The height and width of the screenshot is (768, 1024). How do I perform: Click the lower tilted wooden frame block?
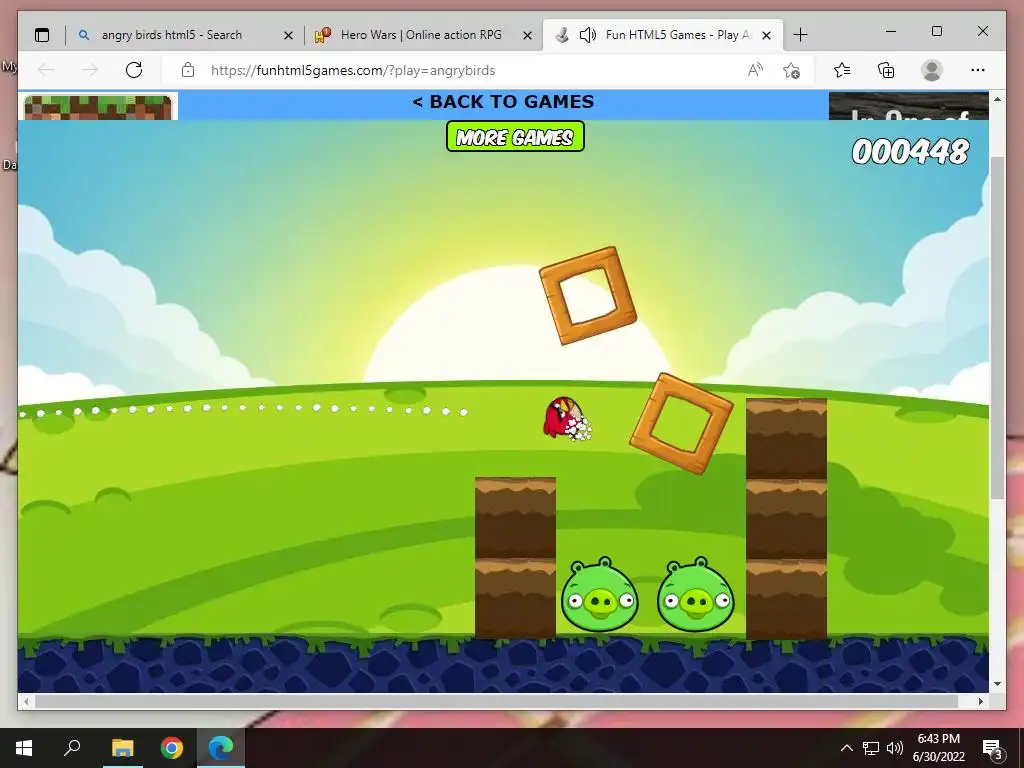(681, 423)
